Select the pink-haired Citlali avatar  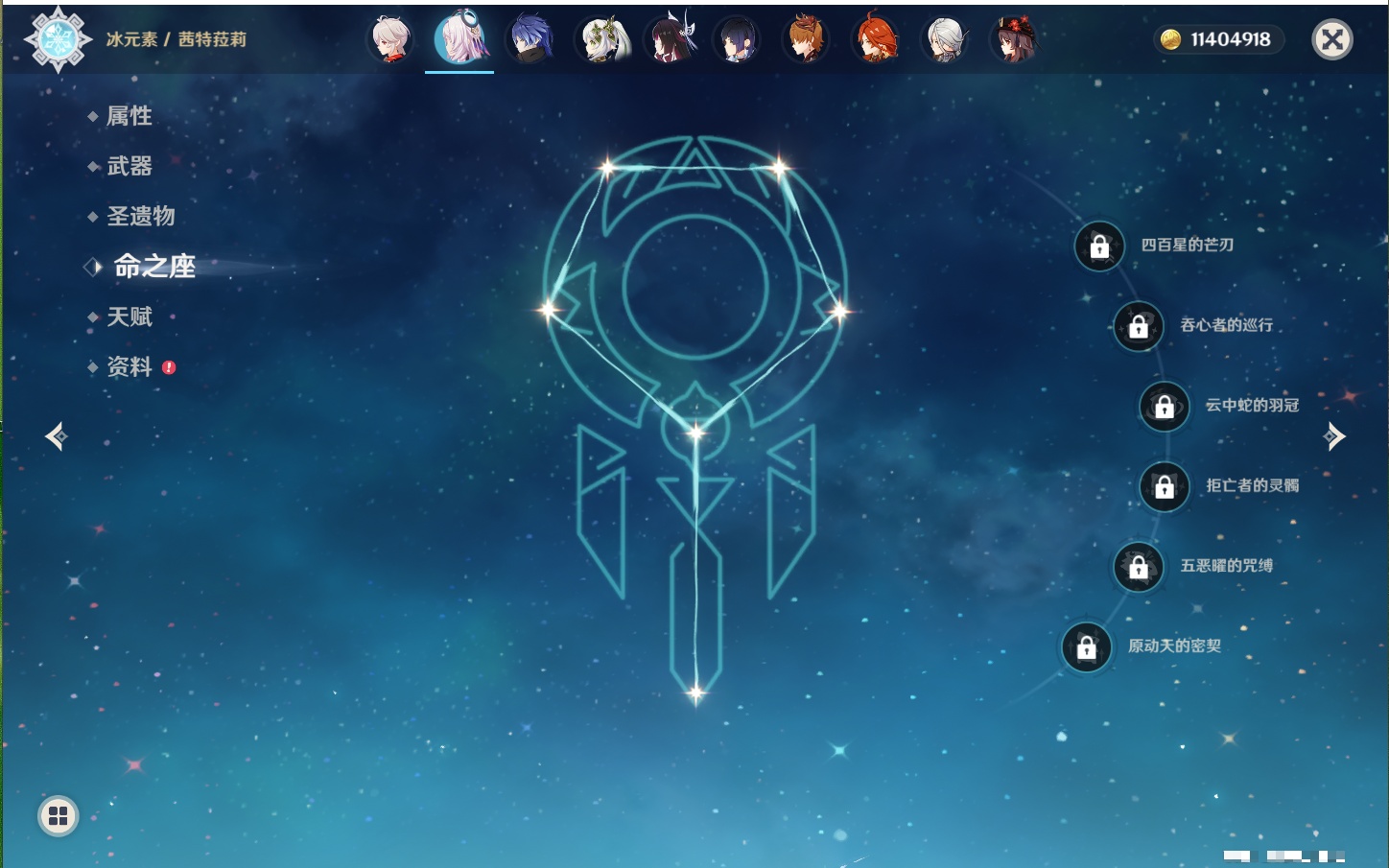pyautogui.click(x=459, y=39)
